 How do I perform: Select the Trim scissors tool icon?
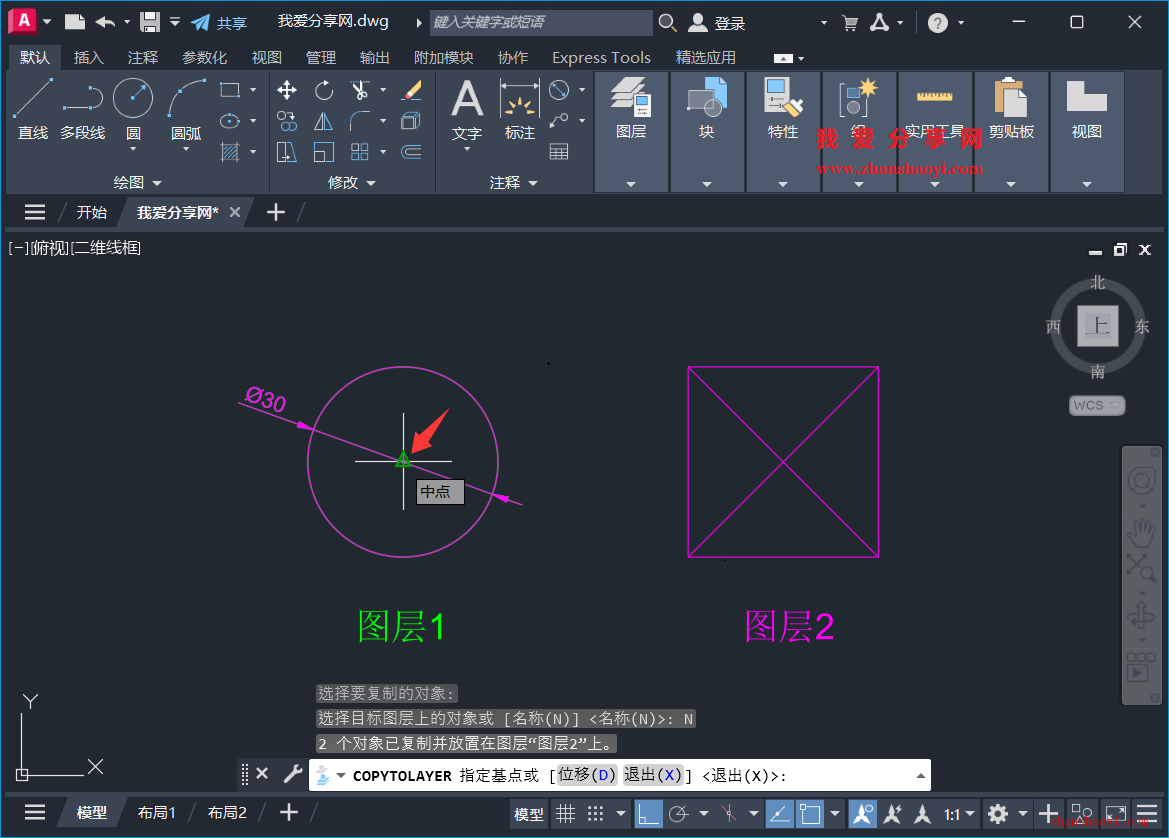click(x=360, y=90)
